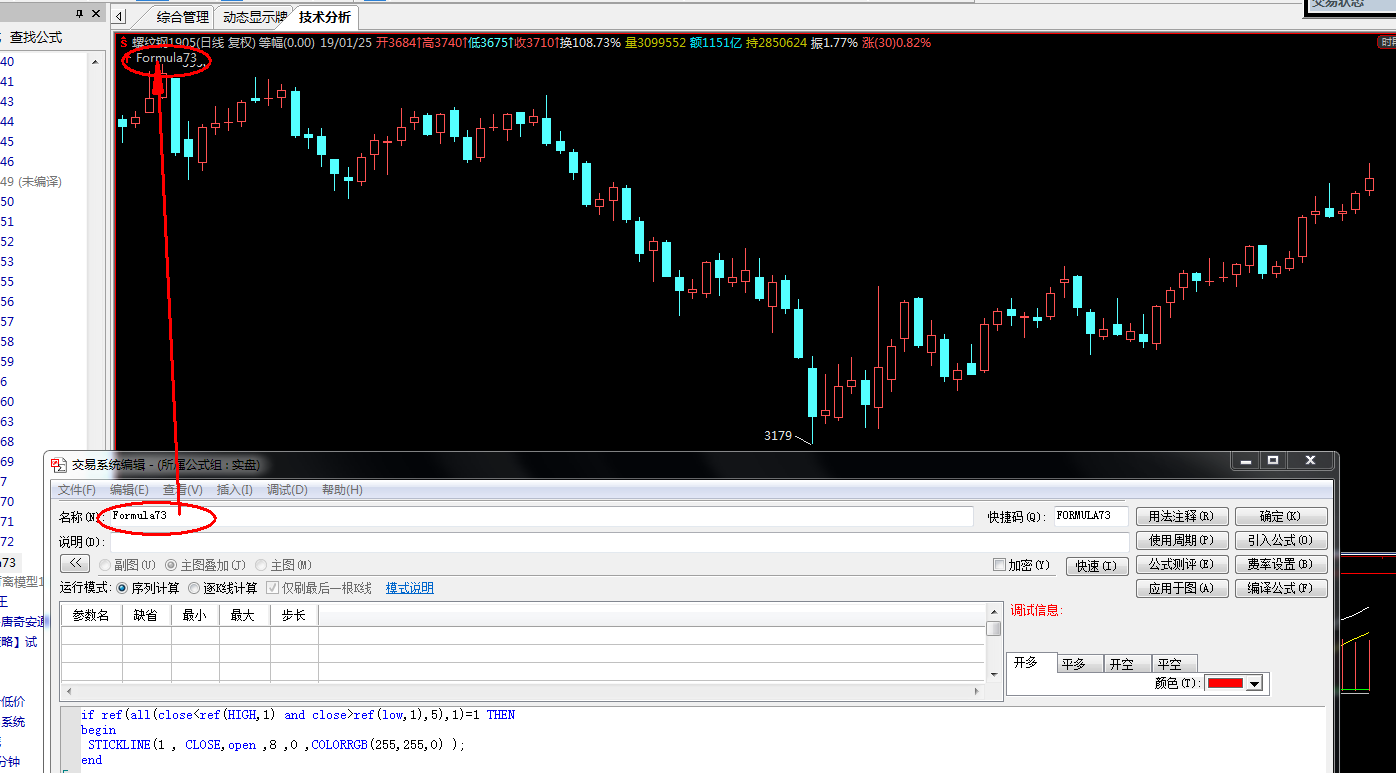This screenshot has width=1396, height=773.
Task: Open the 编辑(E) menu
Action: [129, 490]
